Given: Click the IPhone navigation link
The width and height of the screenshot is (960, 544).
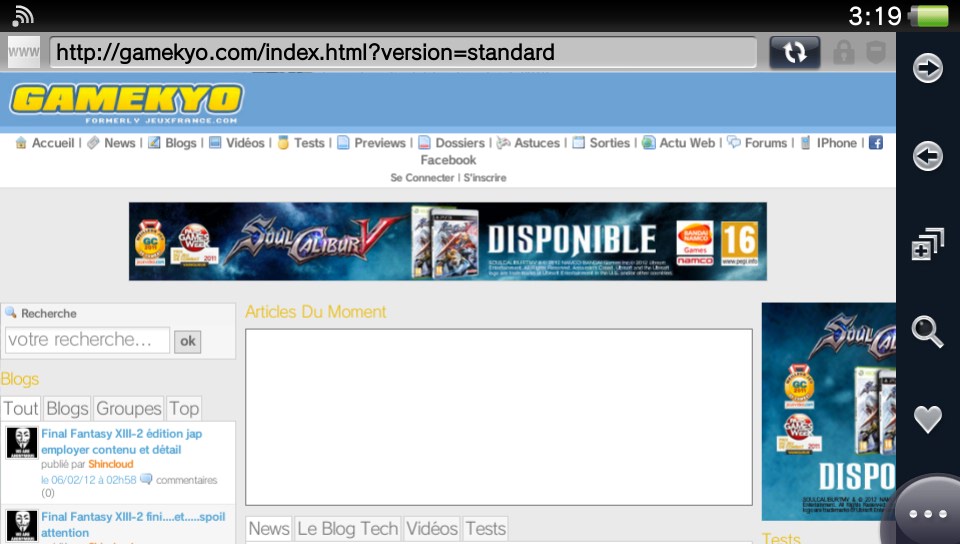Looking at the screenshot, I should click(836, 143).
